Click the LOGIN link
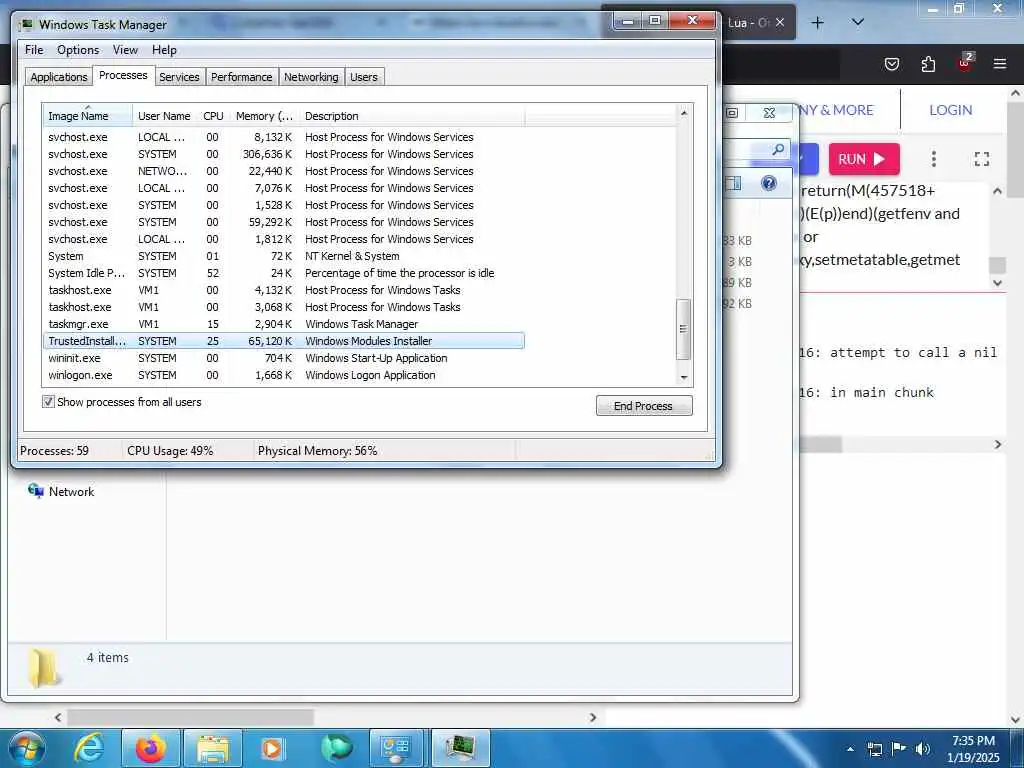This screenshot has width=1024, height=768. point(950,110)
